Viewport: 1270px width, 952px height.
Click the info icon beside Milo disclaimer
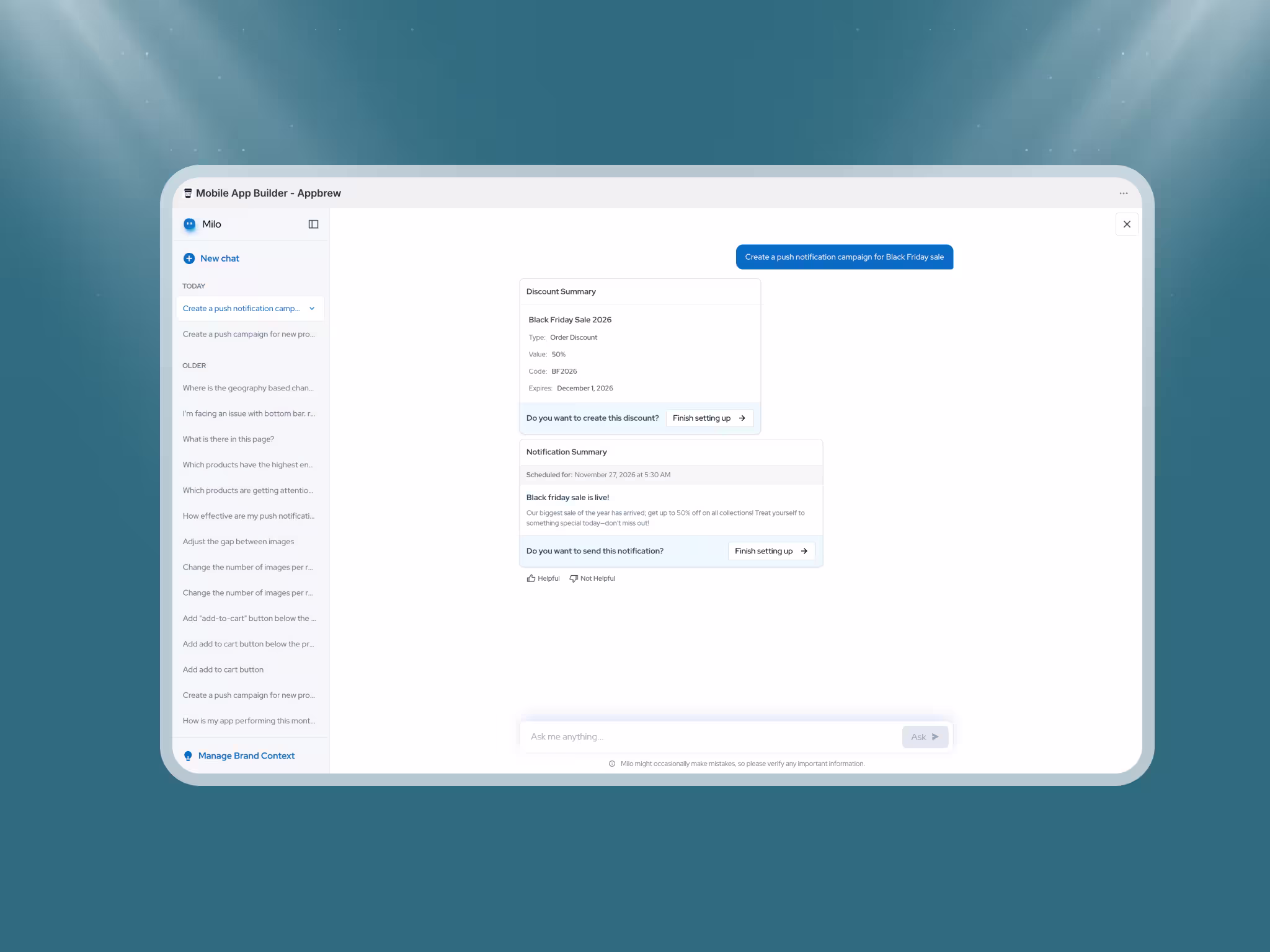(612, 764)
